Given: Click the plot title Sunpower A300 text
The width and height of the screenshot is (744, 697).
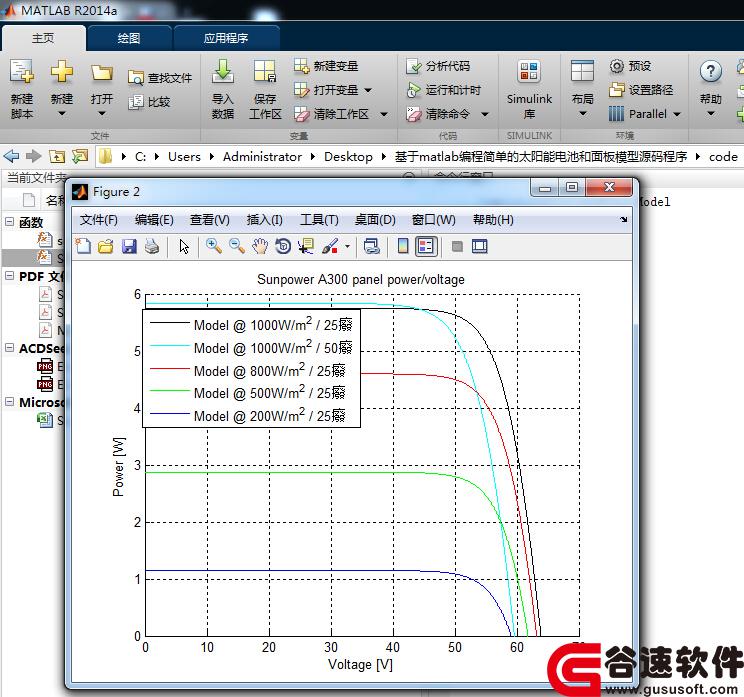Looking at the screenshot, I should [361, 279].
